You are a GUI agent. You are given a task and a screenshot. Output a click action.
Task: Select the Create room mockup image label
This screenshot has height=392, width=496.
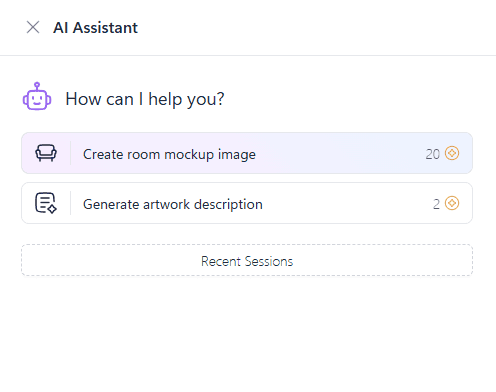(169, 154)
